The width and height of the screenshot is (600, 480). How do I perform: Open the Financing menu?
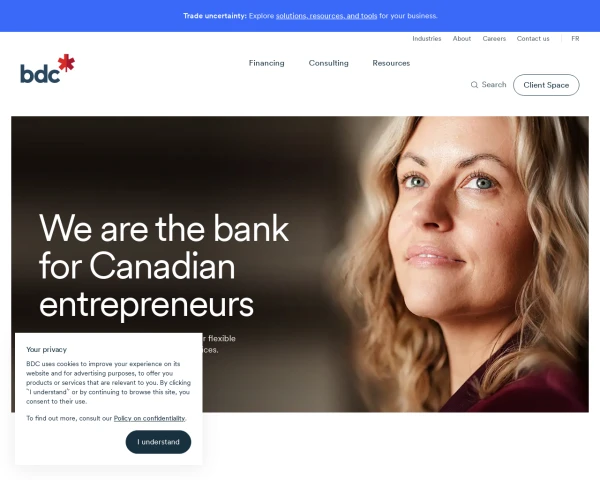click(x=266, y=63)
